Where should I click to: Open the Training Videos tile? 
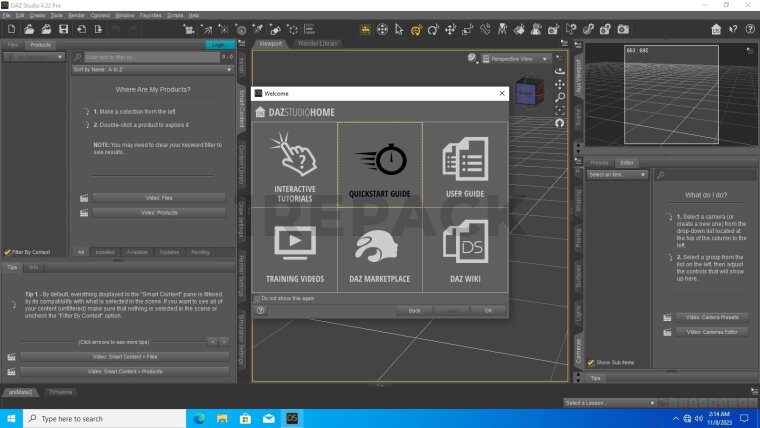[x=294, y=250]
